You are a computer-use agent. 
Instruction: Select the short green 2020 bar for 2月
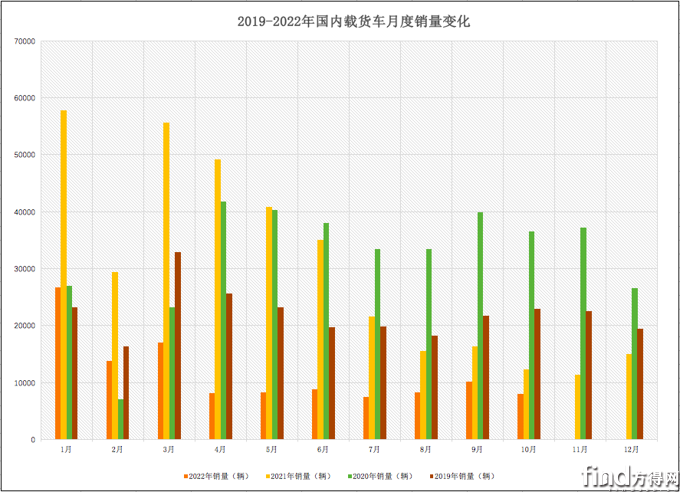pyautogui.click(x=121, y=419)
